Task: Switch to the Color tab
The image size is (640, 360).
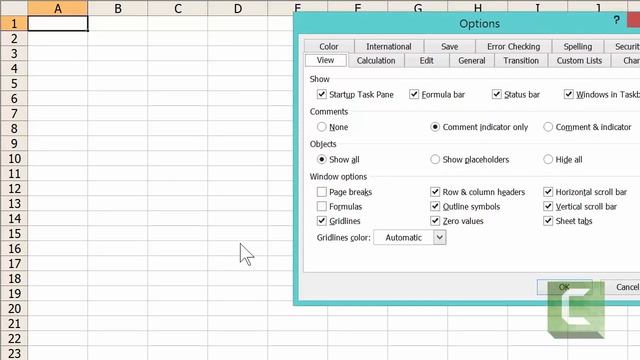Action: 329,47
